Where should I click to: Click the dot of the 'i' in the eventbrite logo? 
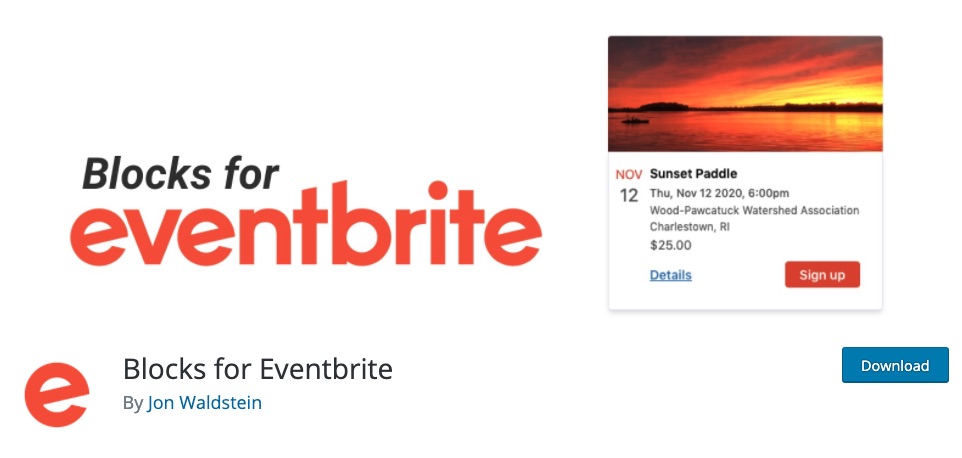(x=436, y=190)
